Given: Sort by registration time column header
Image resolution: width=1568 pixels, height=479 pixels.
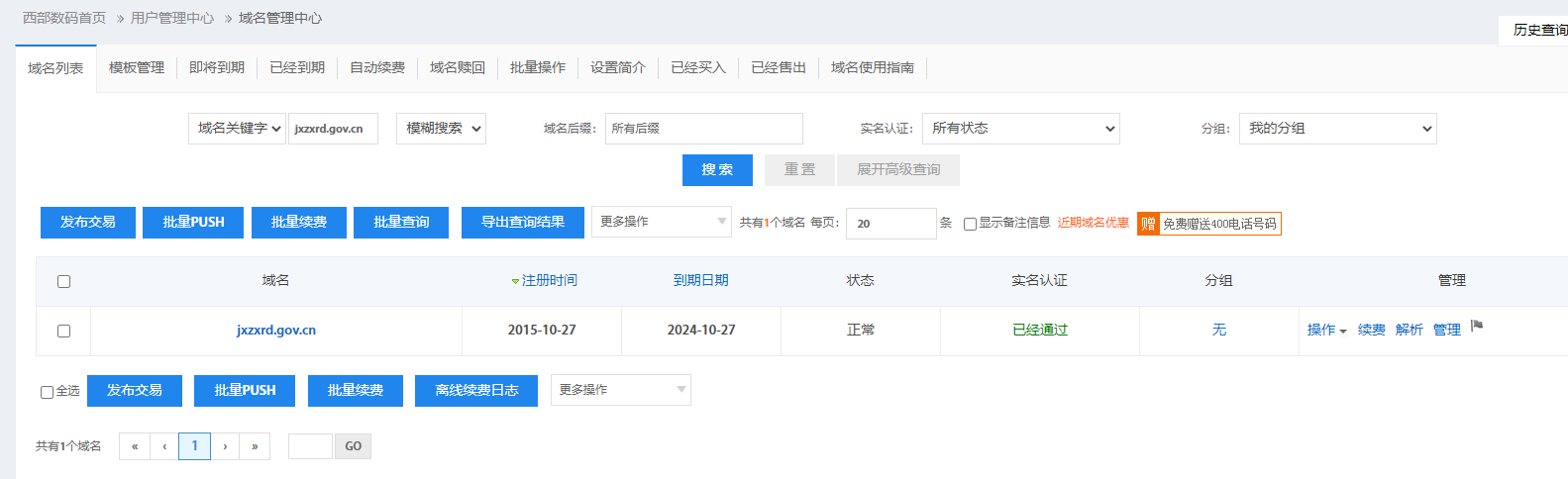Looking at the screenshot, I should tap(544, 281).
